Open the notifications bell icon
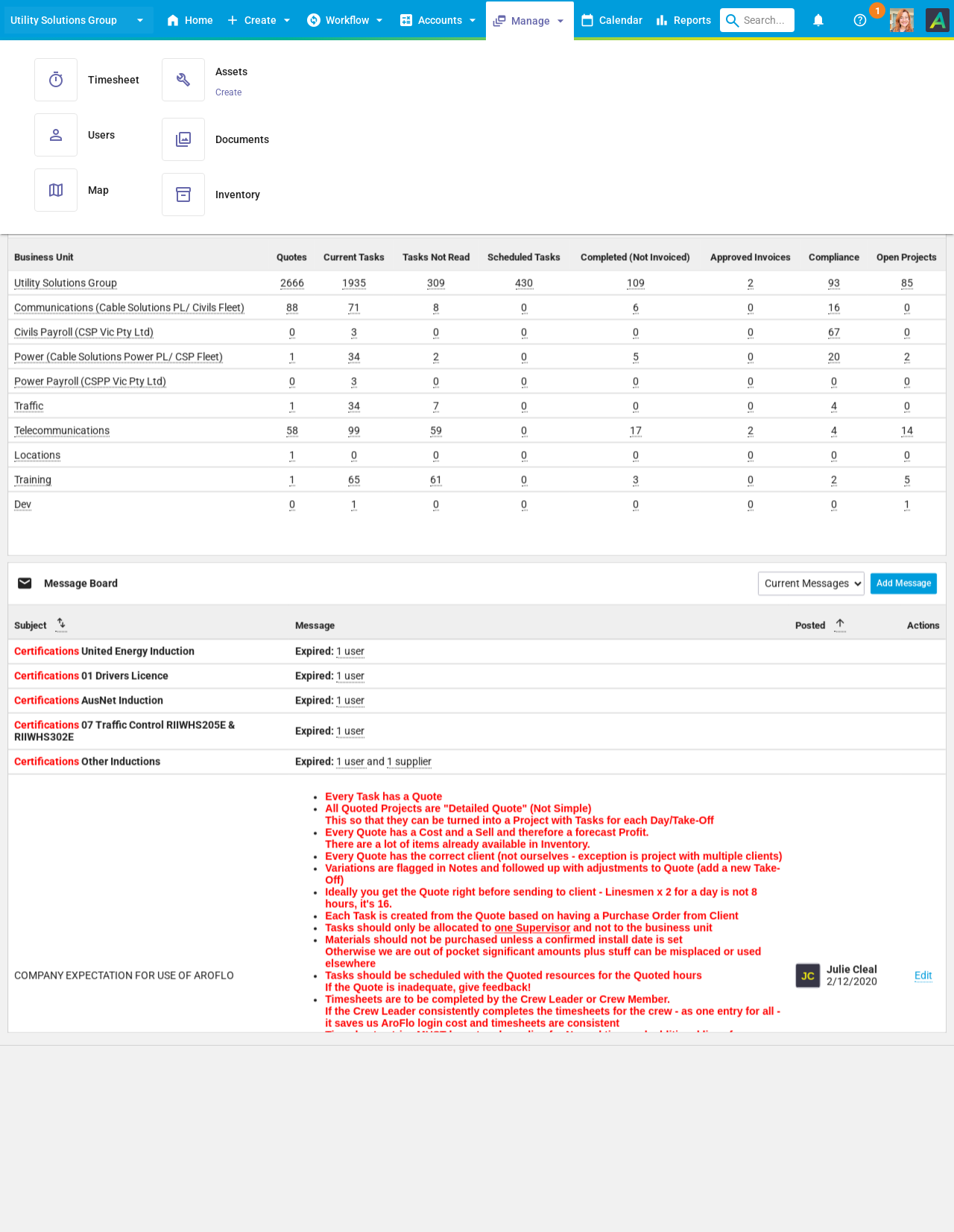The width and height of the screenshot is (954, 1232). 818,20
